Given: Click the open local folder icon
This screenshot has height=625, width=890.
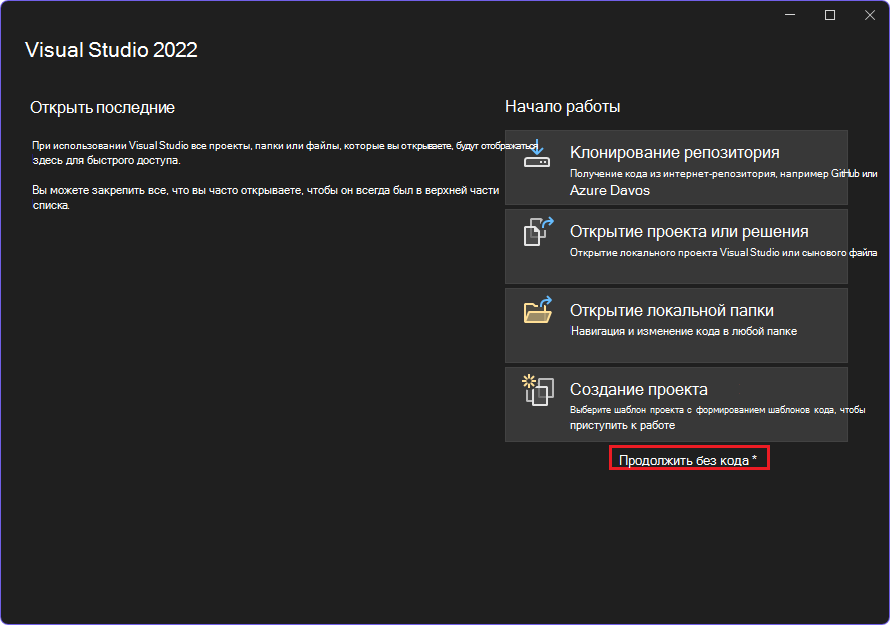Looking at the screenshot, I should click(x=538, y=311).
